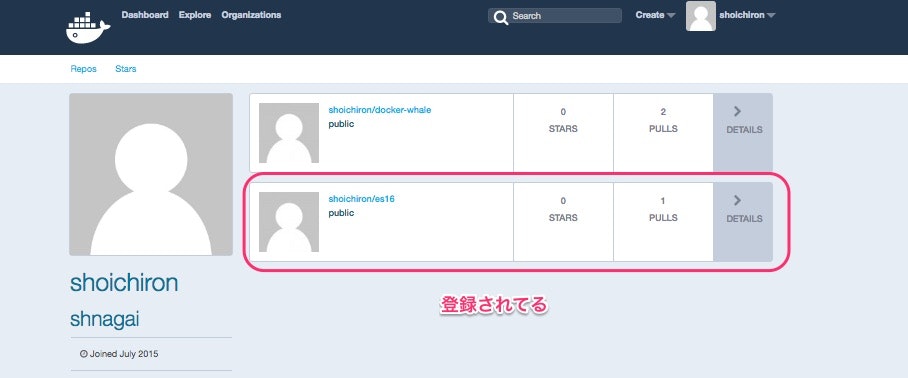
Task: Open Organizations in top navigation
Action: coord(251,15)
